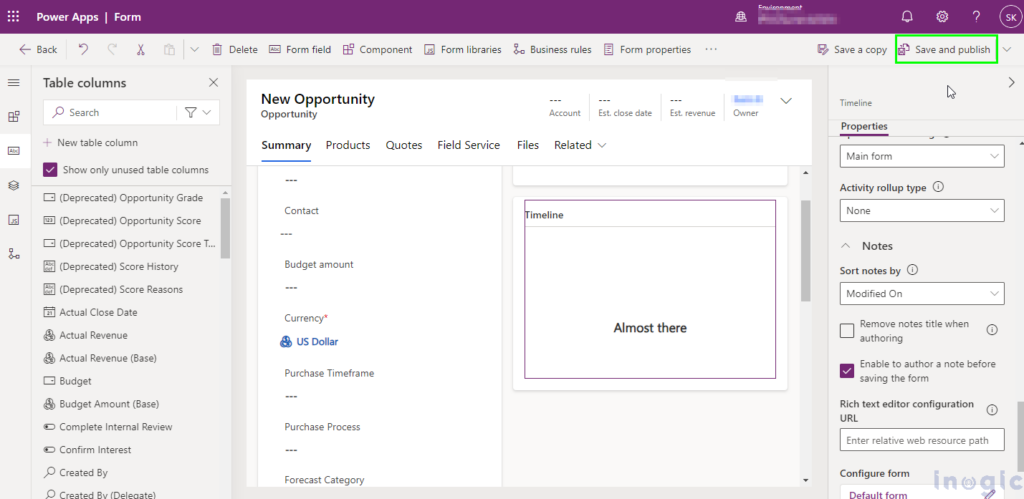Select Actual Close Date column
1024x499 pixels.
coord(91,312)
